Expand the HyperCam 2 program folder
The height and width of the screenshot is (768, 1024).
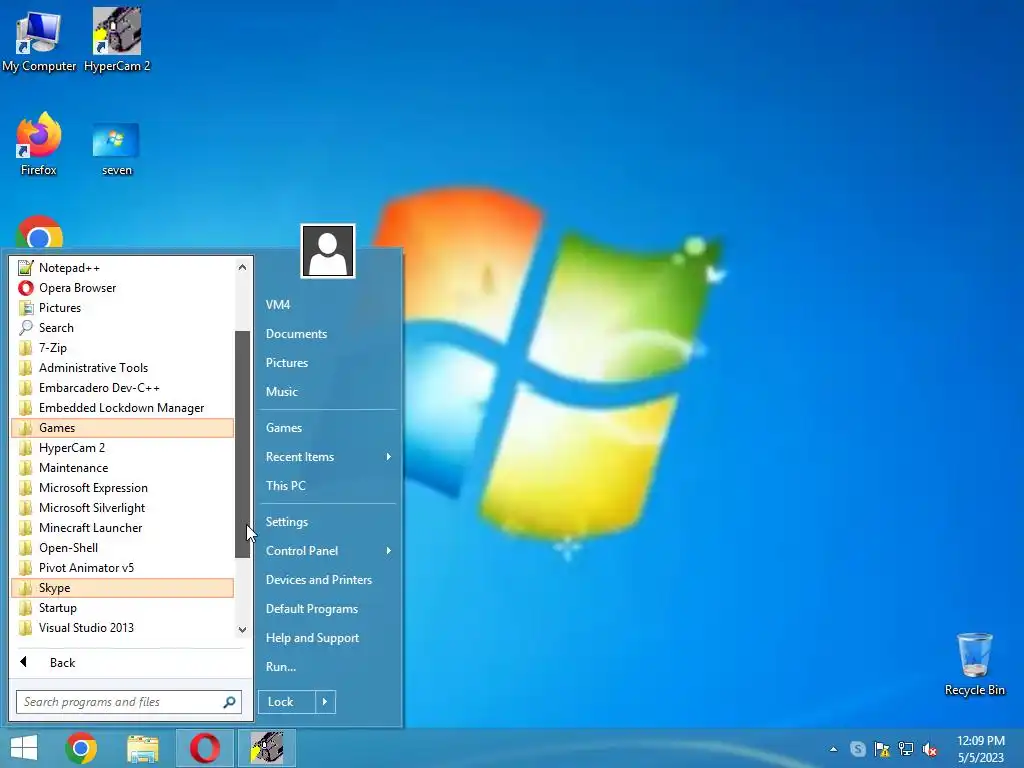tap(123, 448)
